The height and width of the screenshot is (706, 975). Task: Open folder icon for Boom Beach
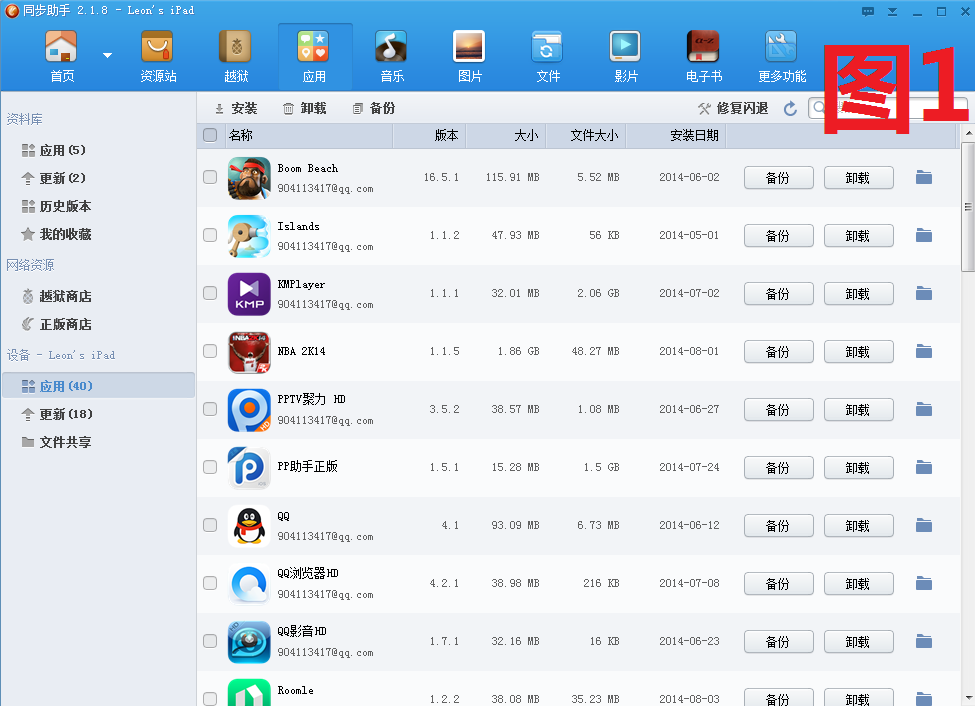click(924, 177)
